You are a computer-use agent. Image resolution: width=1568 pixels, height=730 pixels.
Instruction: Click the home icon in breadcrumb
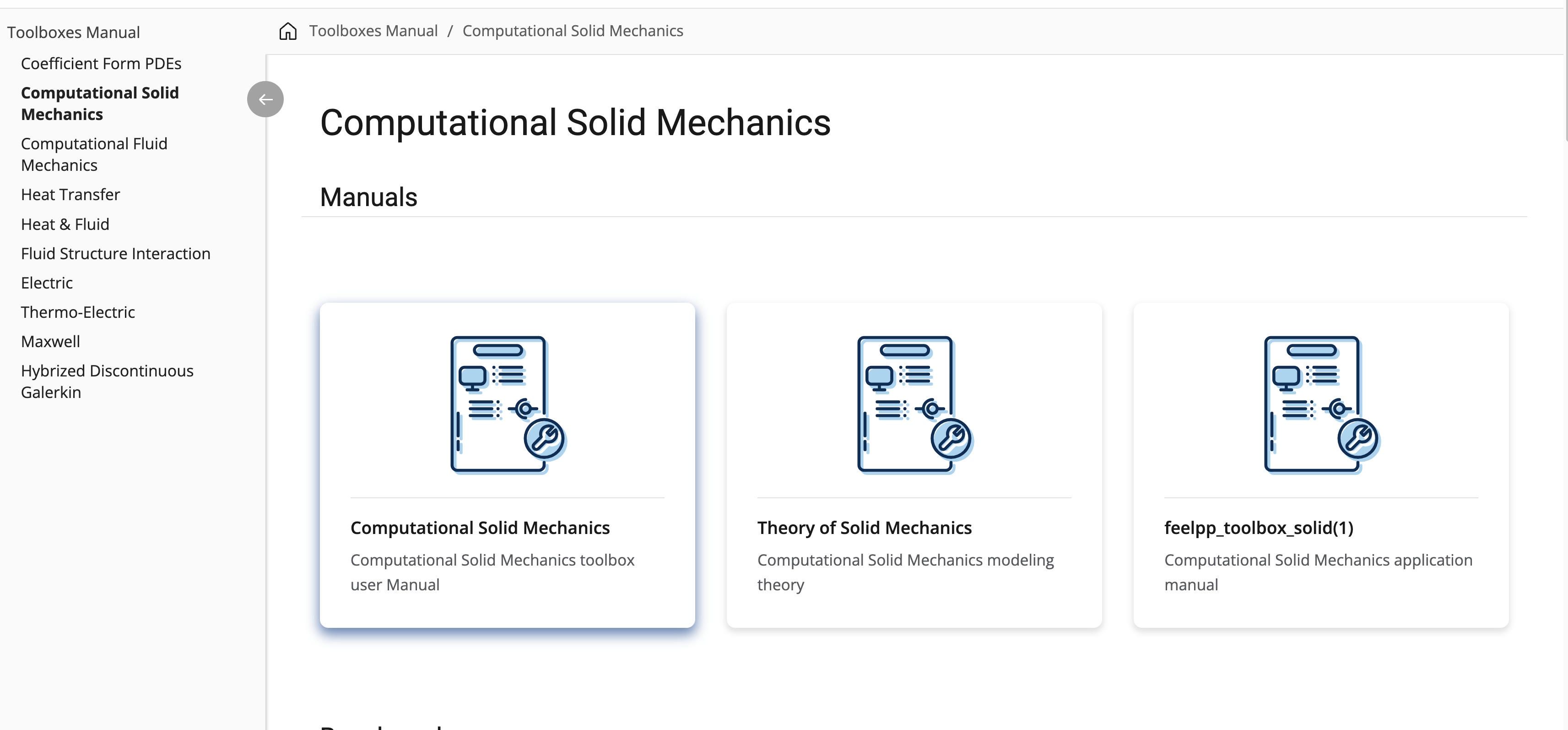288,31
